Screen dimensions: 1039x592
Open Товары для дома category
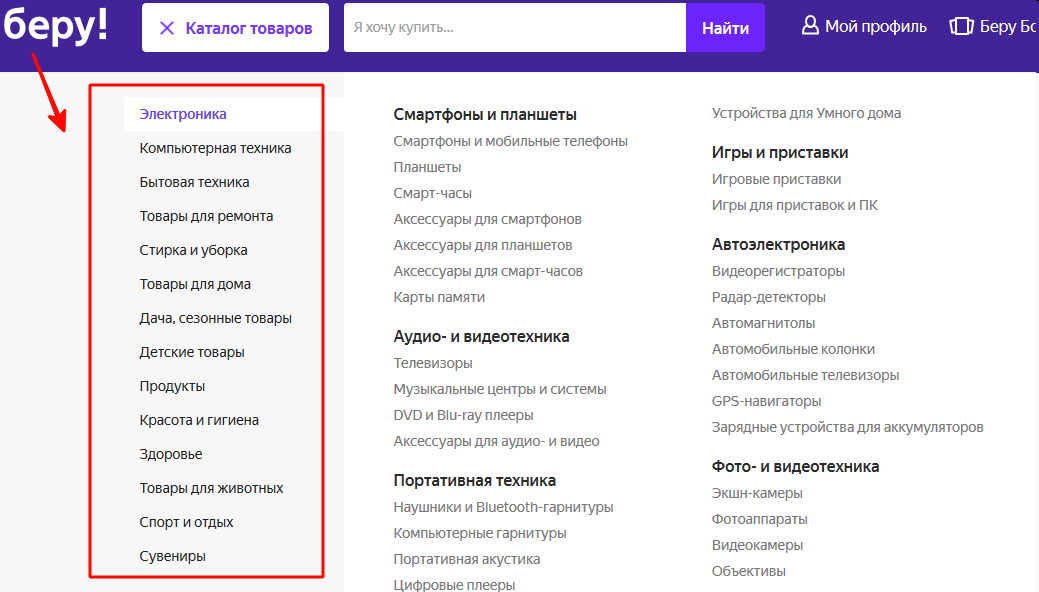(x=195, y=284)
